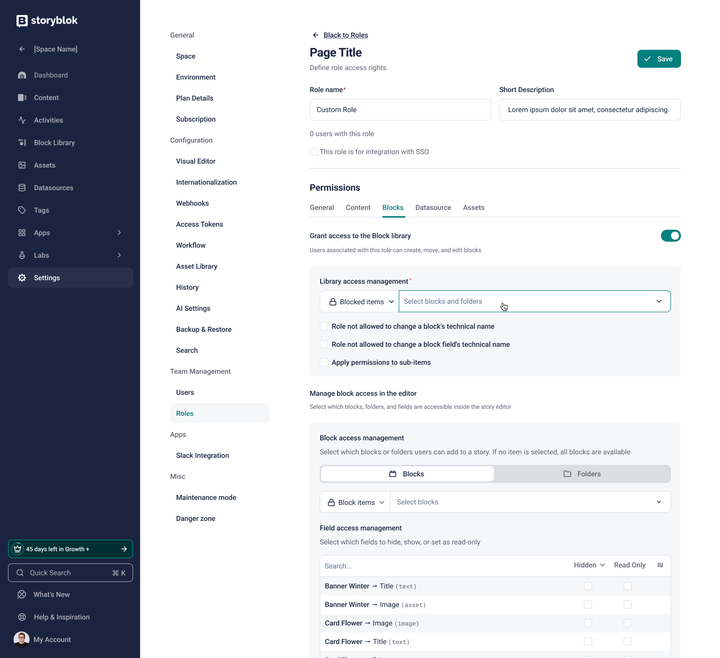The height and width of the screenshot is (658, 720).
Task: Click the Apps grid icon
Action: tap(22, 233)
